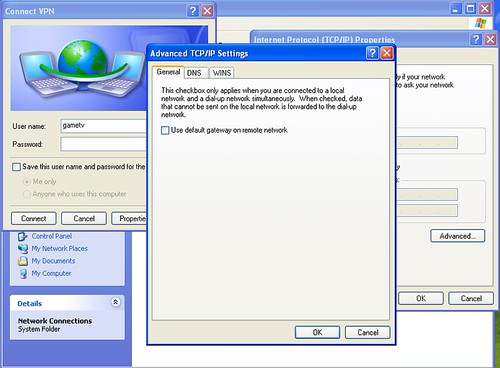Viewport: 500px width, 368px height.
Task: Click the VPN globe and laptops image
Action: pos(83,68)
